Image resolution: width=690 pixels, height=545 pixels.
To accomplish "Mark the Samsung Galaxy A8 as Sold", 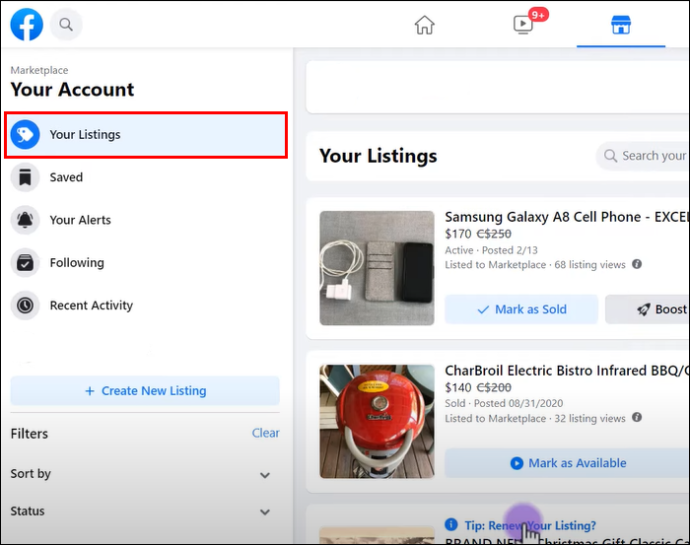I will pos(521,309).
